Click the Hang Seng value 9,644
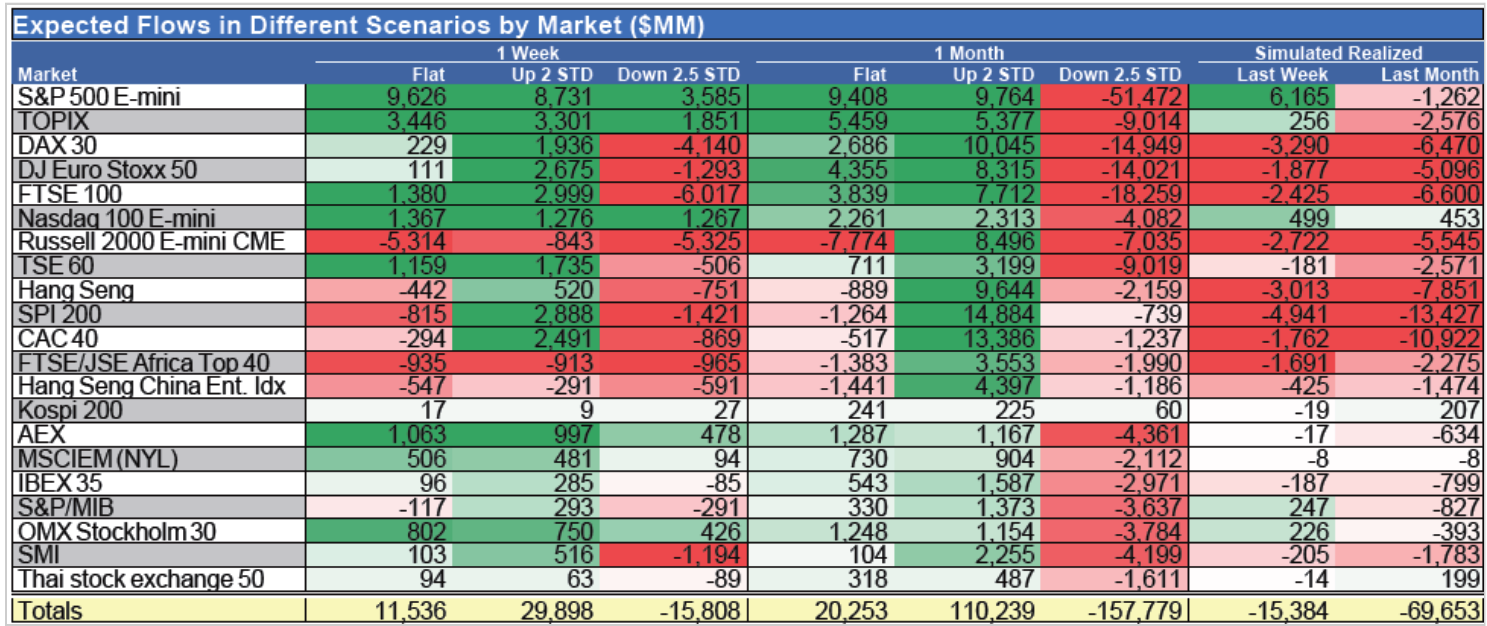1487x626 pixels. (x=1005, y=289)
